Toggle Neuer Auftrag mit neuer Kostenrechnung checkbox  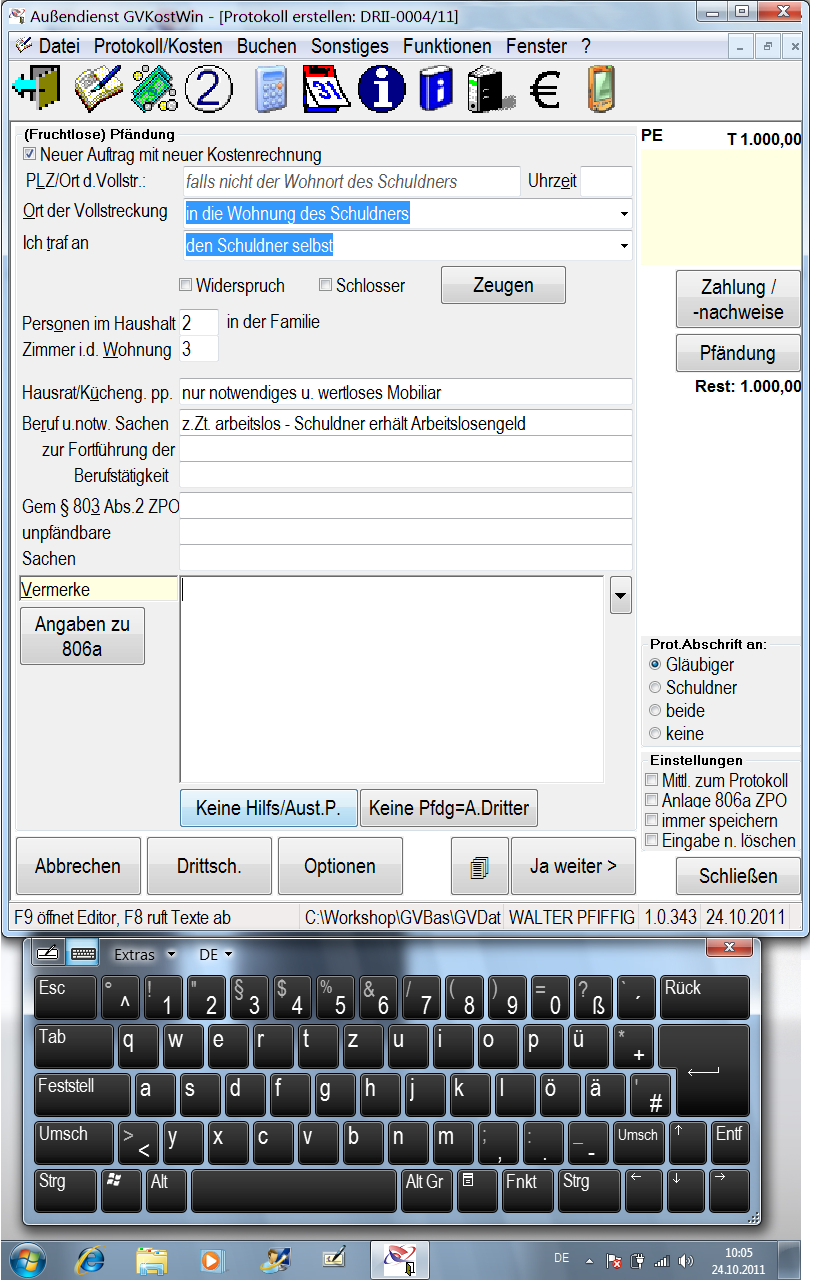(30, 155)
